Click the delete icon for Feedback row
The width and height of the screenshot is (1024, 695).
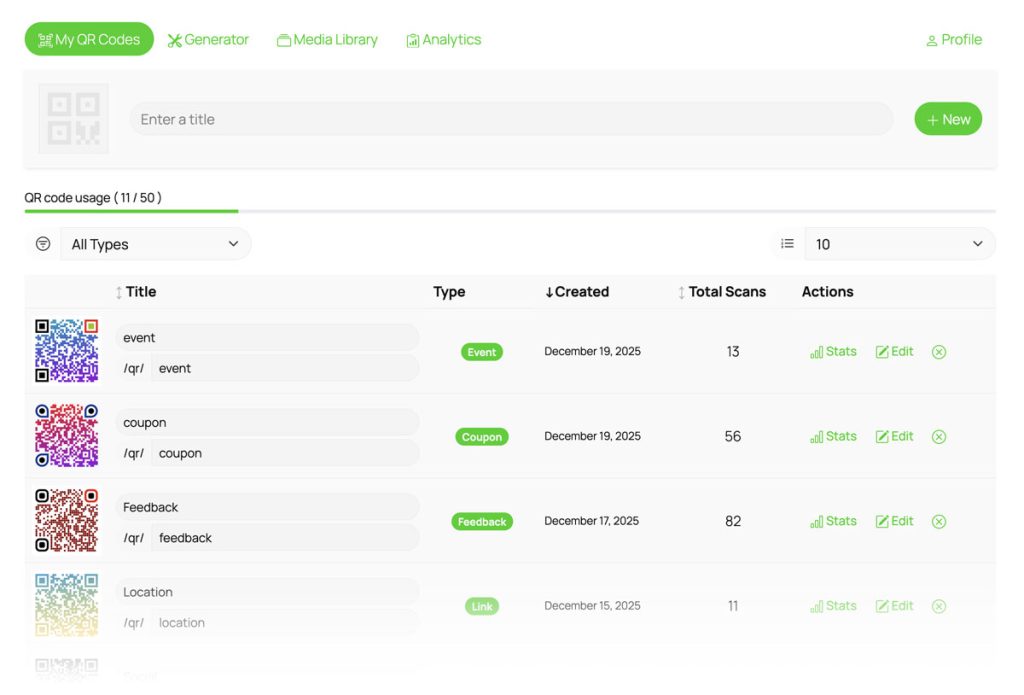pos(938,521)
